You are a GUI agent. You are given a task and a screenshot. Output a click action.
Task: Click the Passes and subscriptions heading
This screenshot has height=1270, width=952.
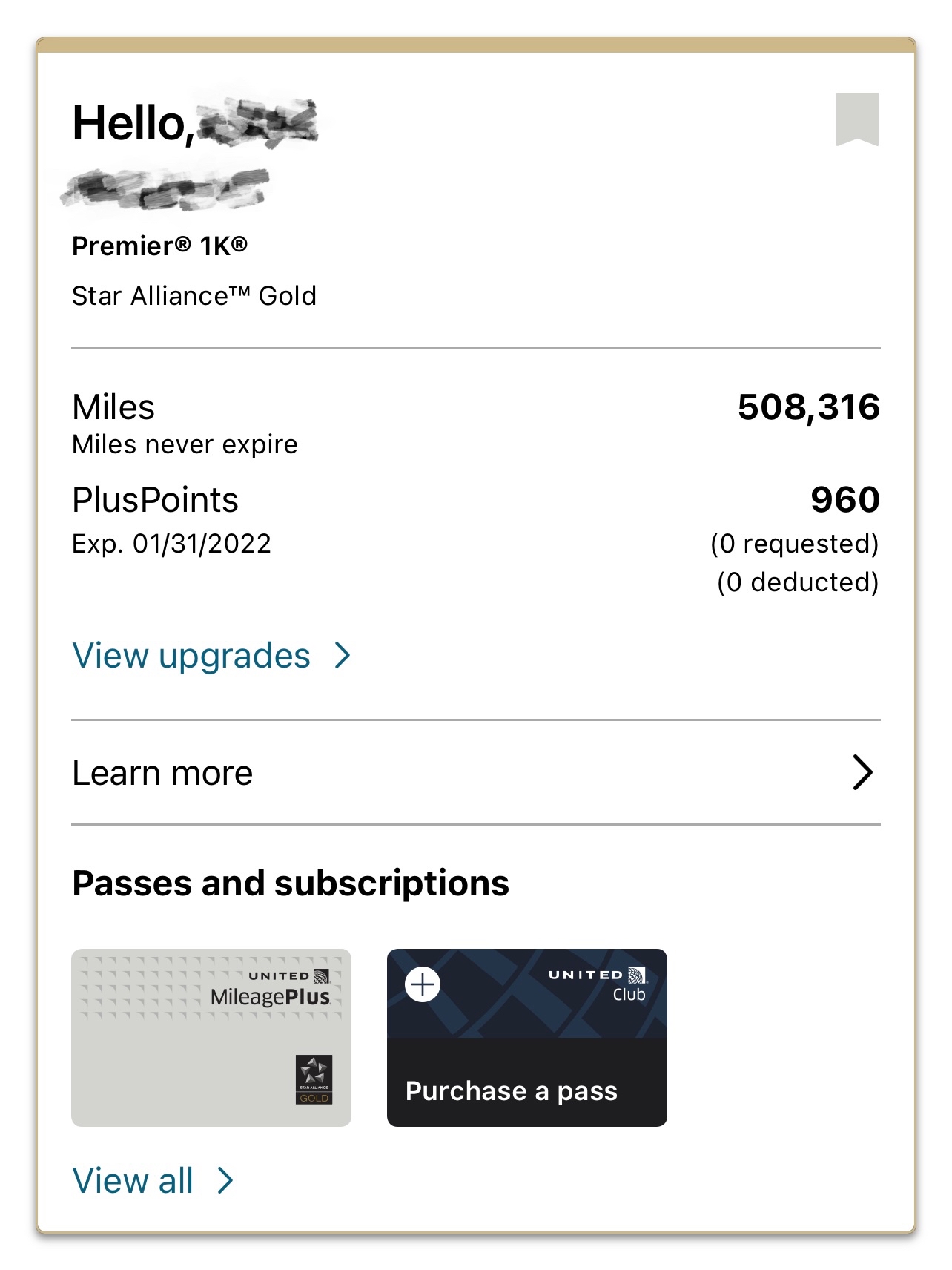291,884
